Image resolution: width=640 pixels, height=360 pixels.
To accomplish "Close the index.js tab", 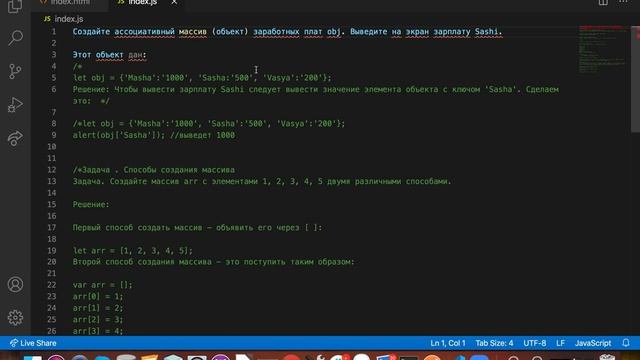I will [x=174, y=2].
